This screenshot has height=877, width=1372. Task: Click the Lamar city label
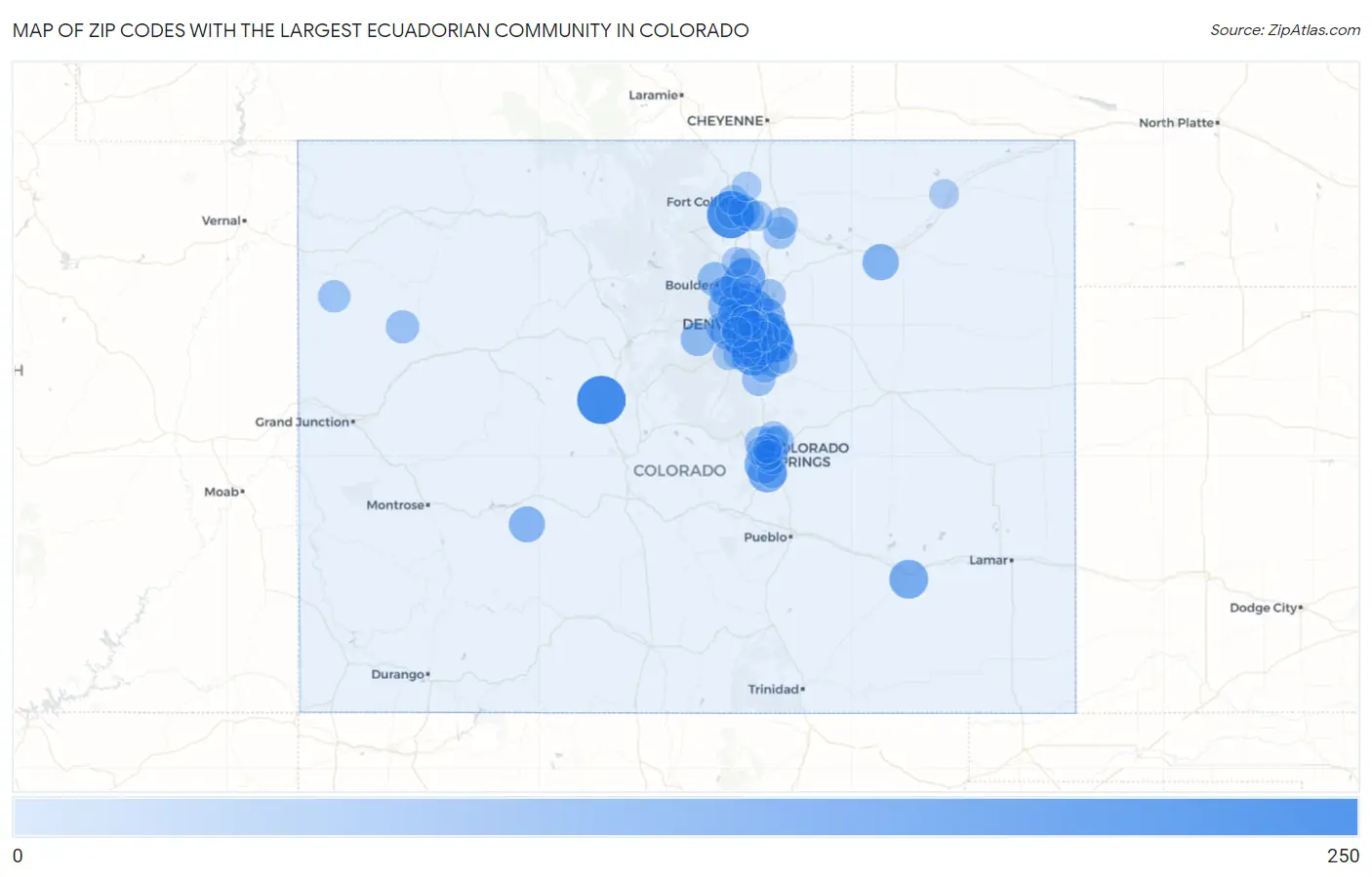click(x=990, y=560)
